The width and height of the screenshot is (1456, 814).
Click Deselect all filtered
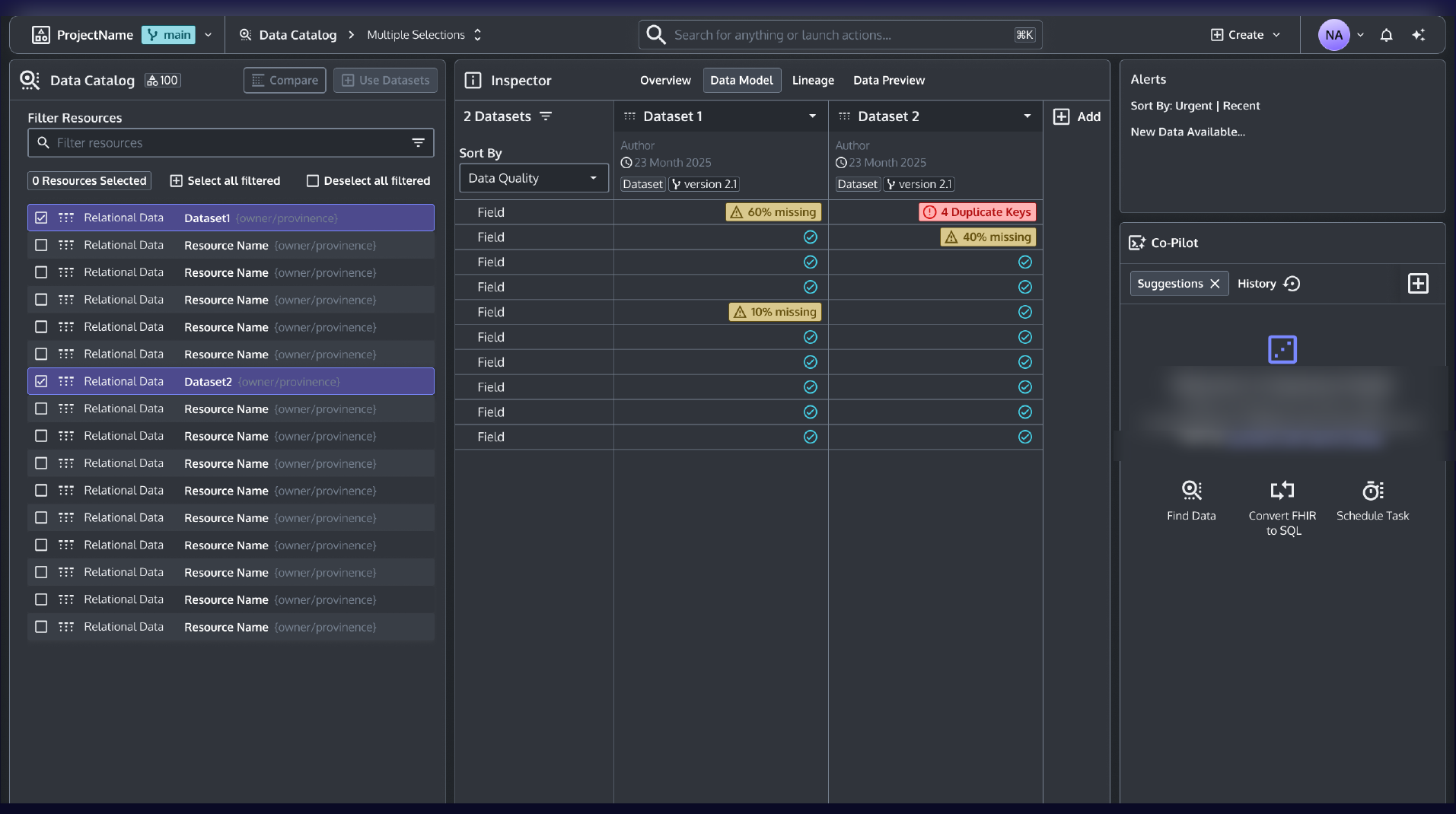pyautogui.click(x=368, y=181)
